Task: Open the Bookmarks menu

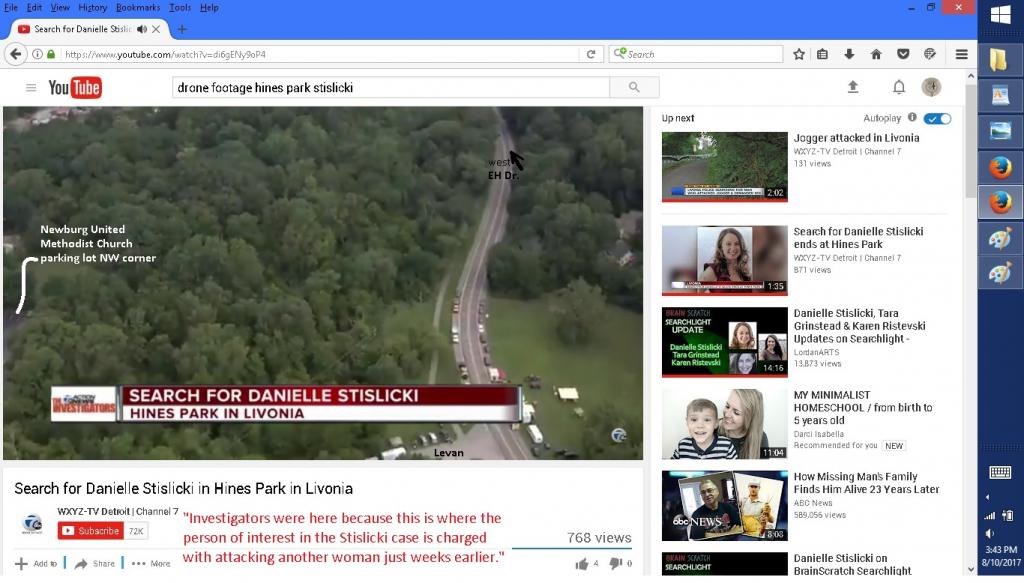Action: point(137,7)
